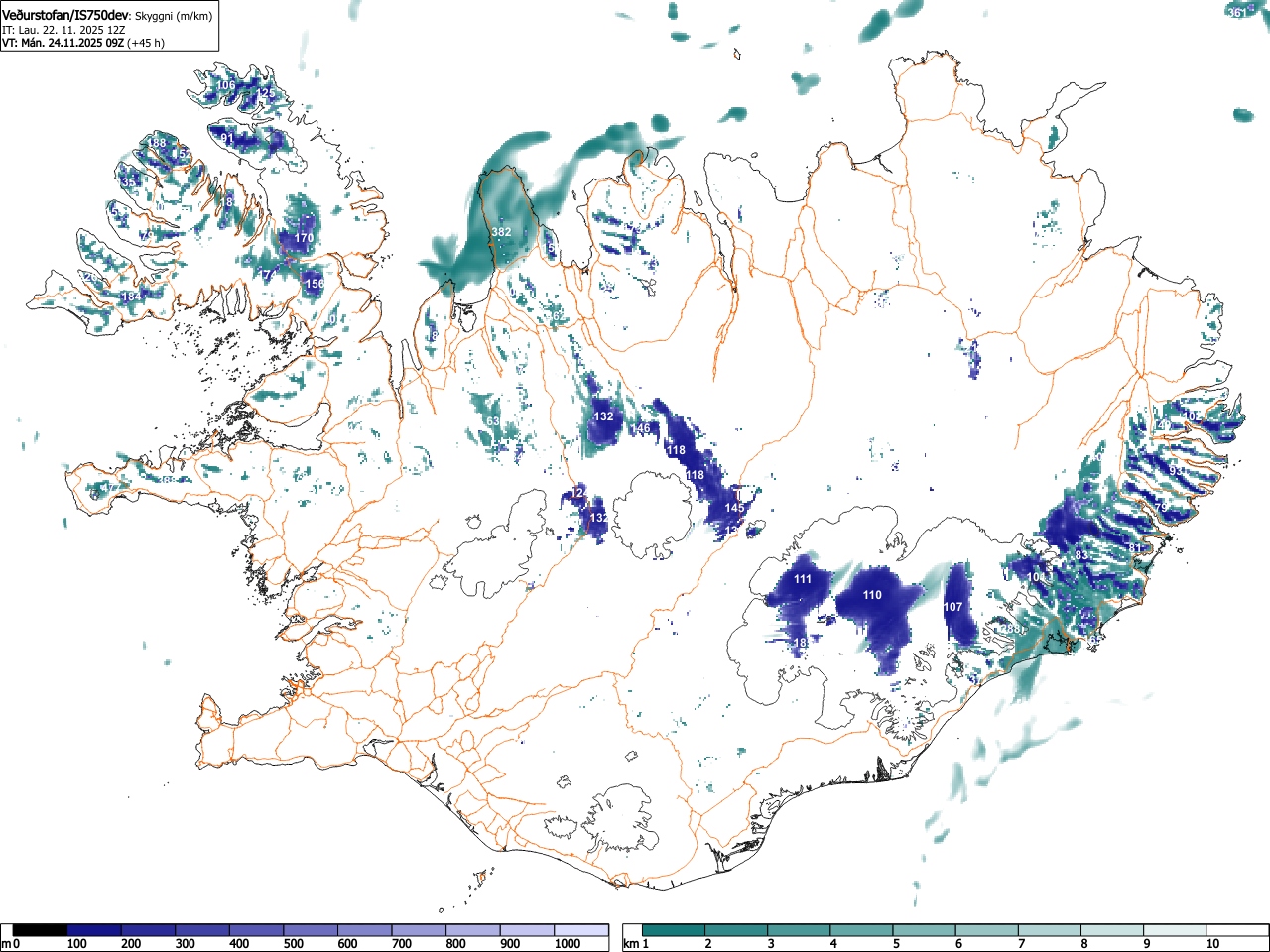This screenshot has height=952, width=1270.
Task: Click the '146' value on the central highlands
Action: (x=642, y=428)
